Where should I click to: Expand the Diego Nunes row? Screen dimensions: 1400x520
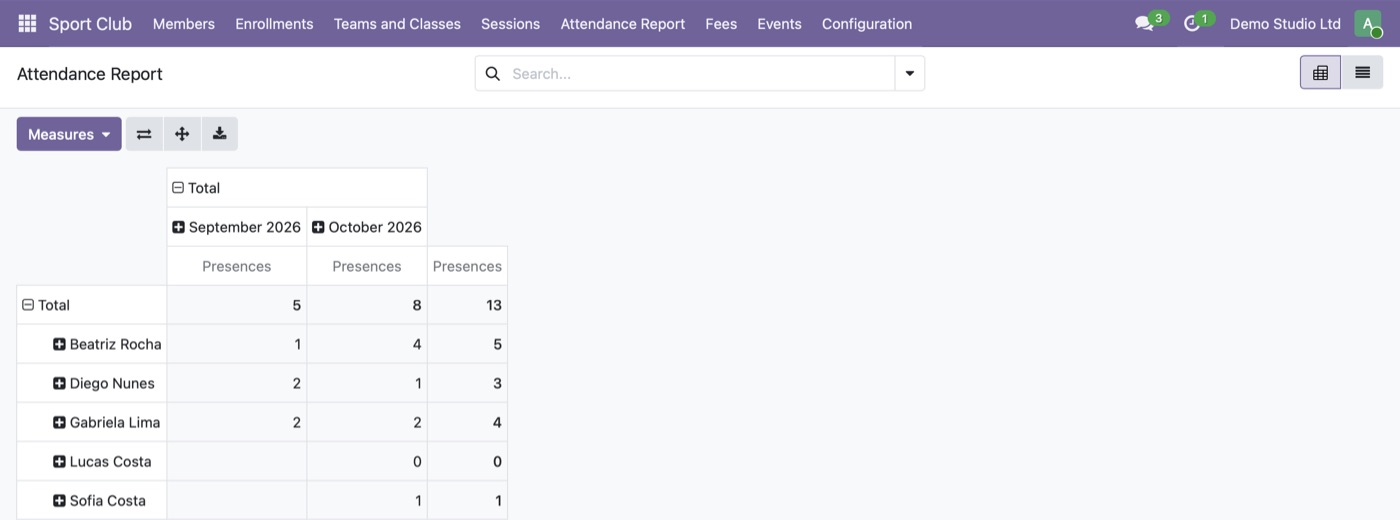click(x=92, y=383)
